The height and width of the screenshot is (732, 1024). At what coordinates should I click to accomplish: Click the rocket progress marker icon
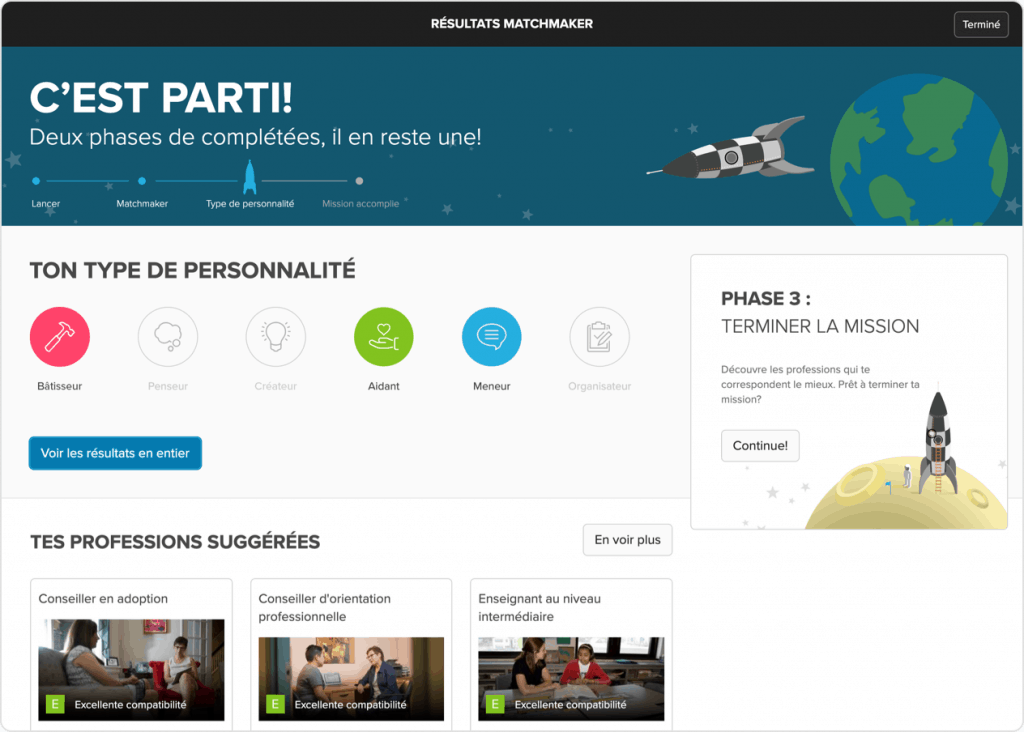pos(249,177)
